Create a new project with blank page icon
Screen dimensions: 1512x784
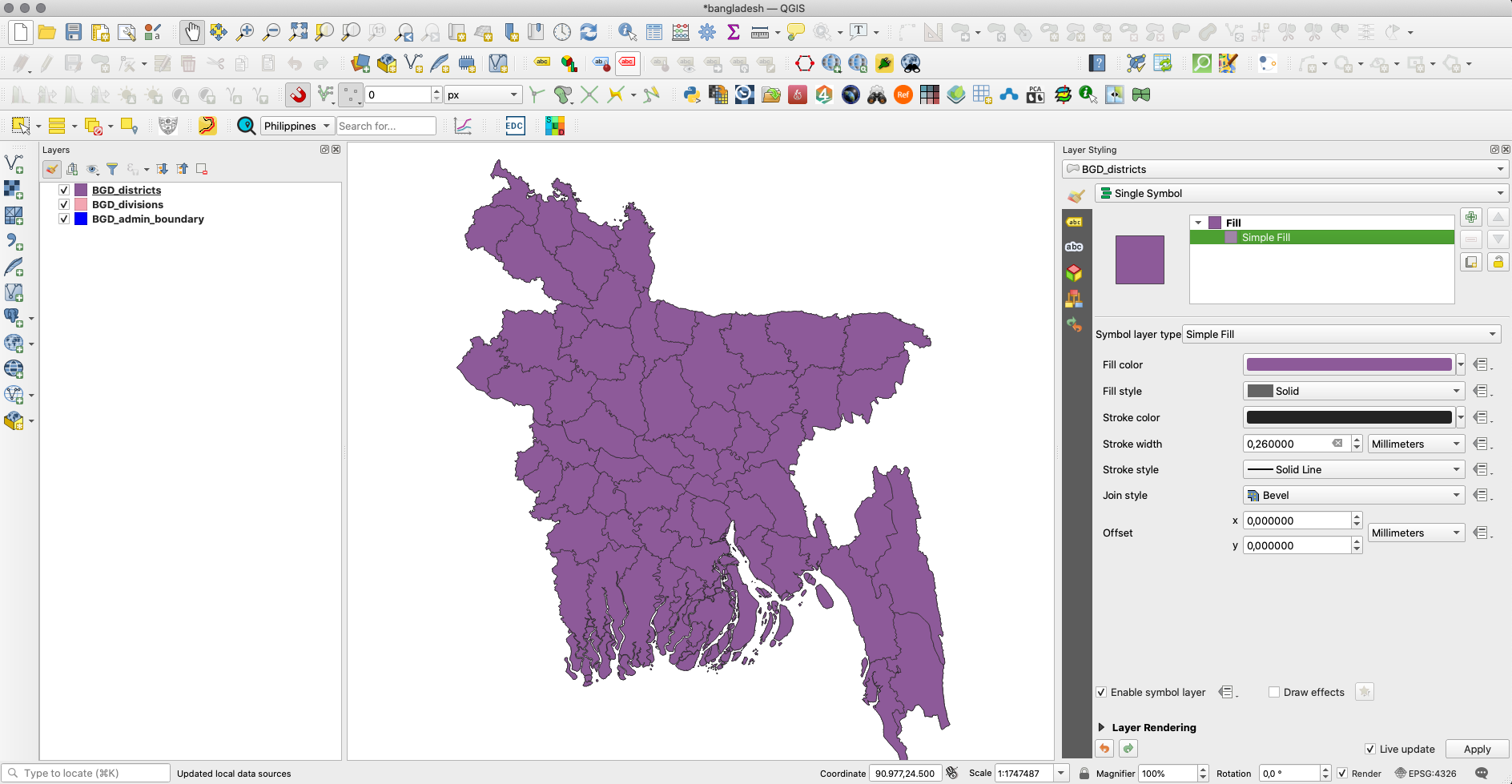pyautogui.click(x=21, y=32)
